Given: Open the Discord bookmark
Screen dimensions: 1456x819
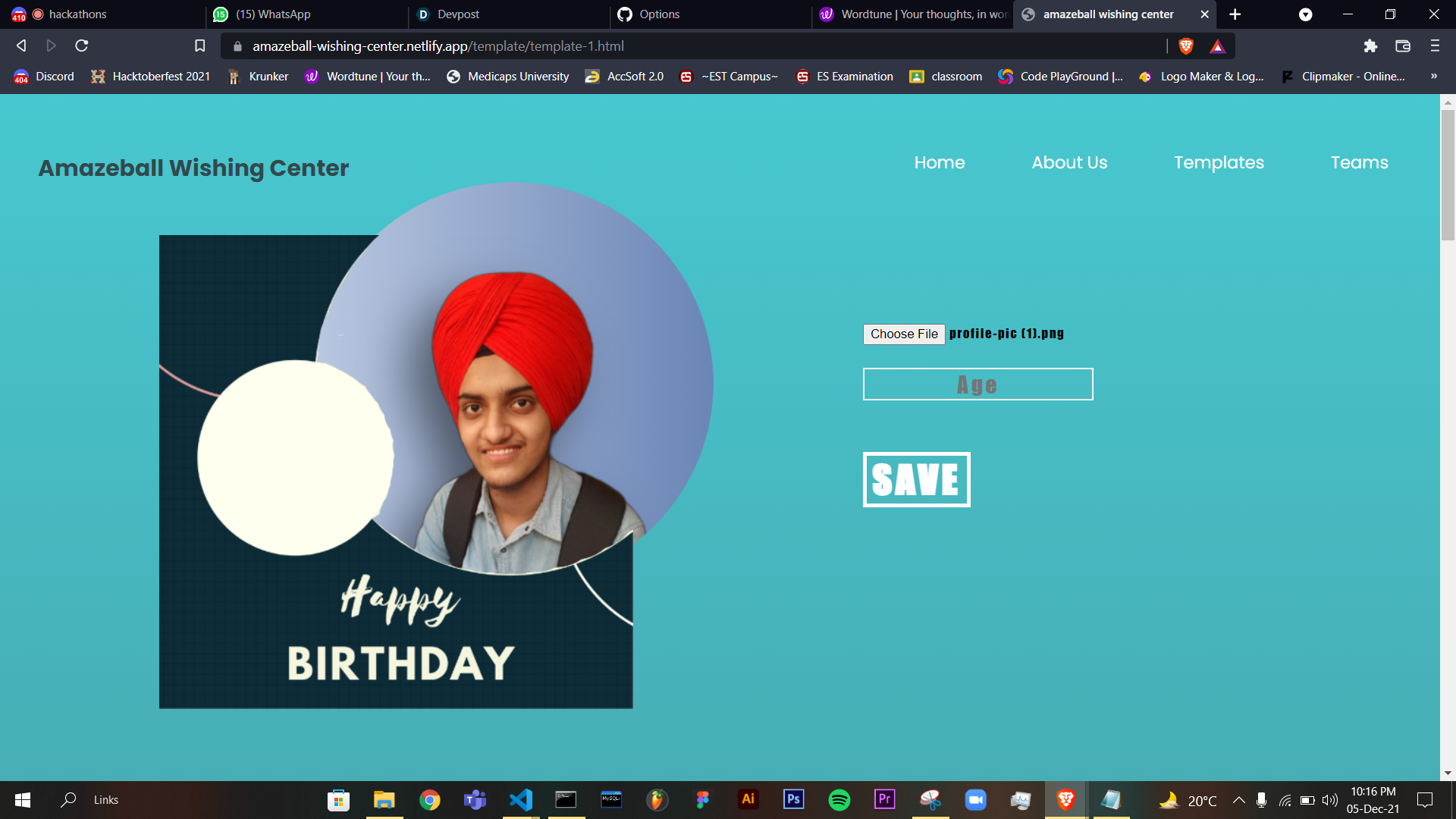Looking at the screenshot, I should pos(44,77).
